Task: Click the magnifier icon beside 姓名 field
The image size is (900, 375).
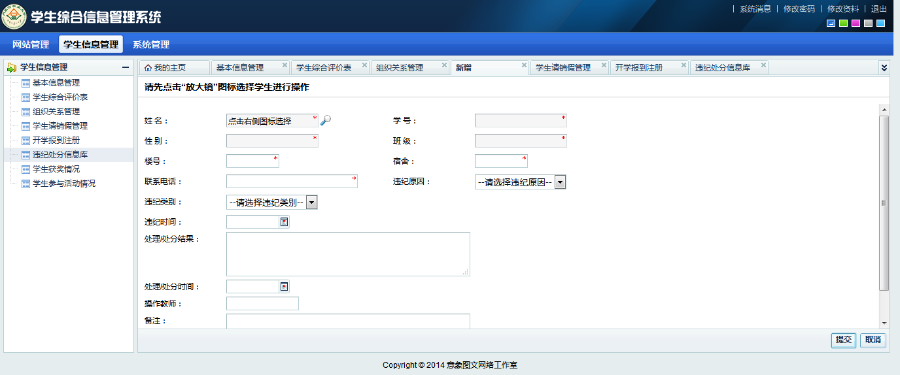Action: point(325,120)
